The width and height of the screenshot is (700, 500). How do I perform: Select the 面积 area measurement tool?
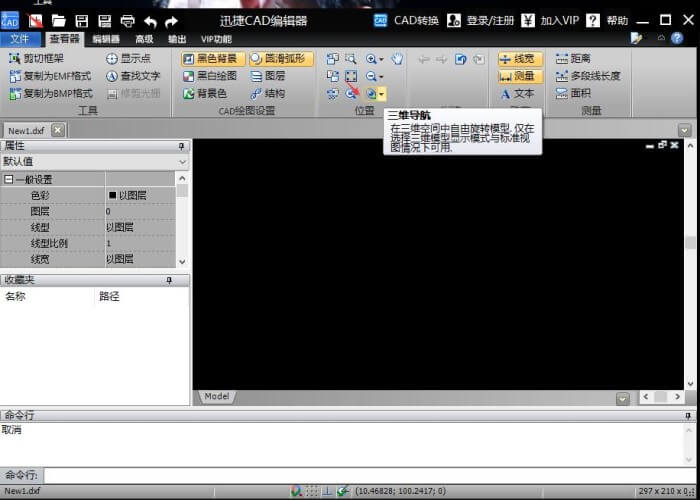[573, 94]
